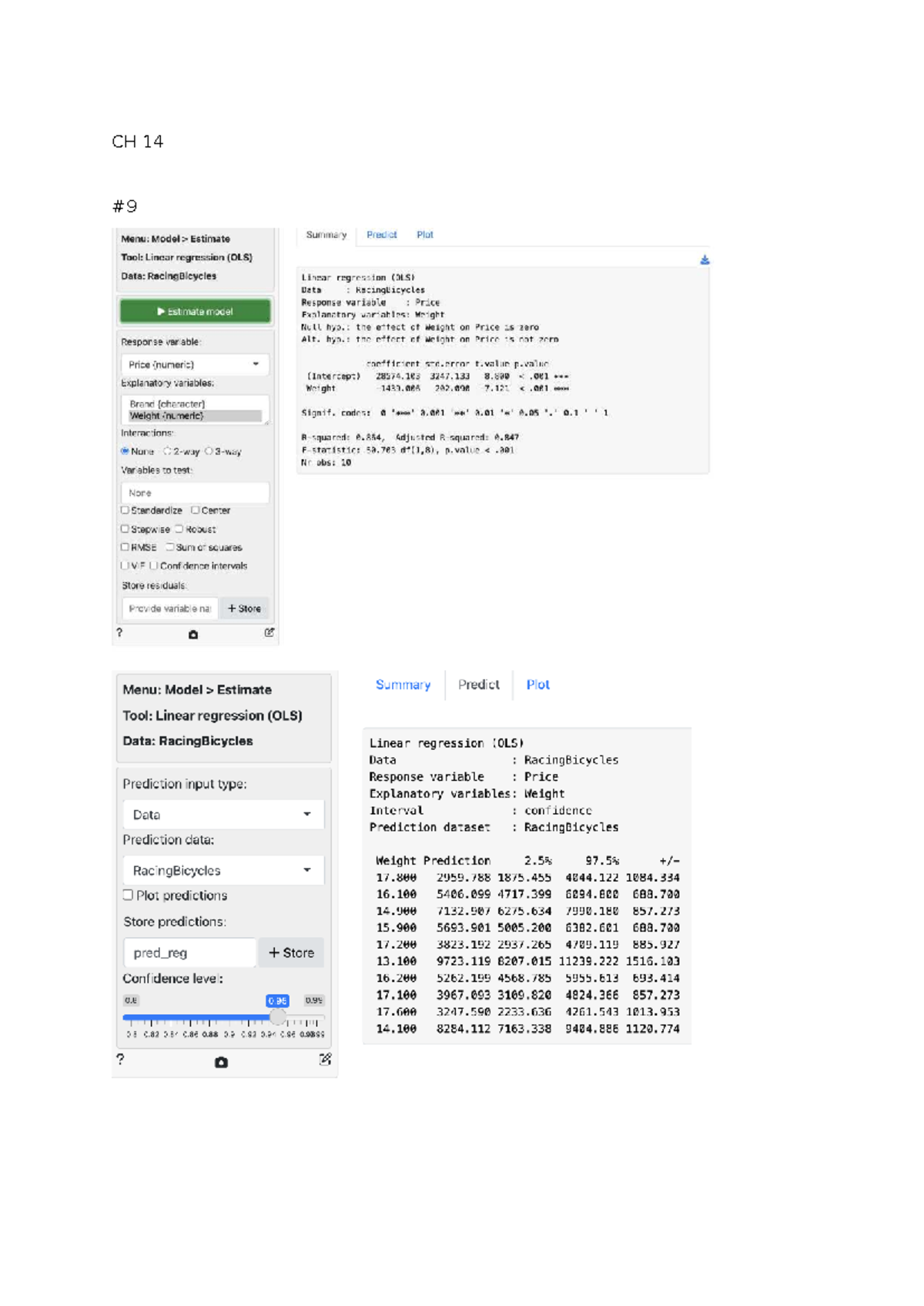Open help icon below Store residuals panel

point(119,632)
